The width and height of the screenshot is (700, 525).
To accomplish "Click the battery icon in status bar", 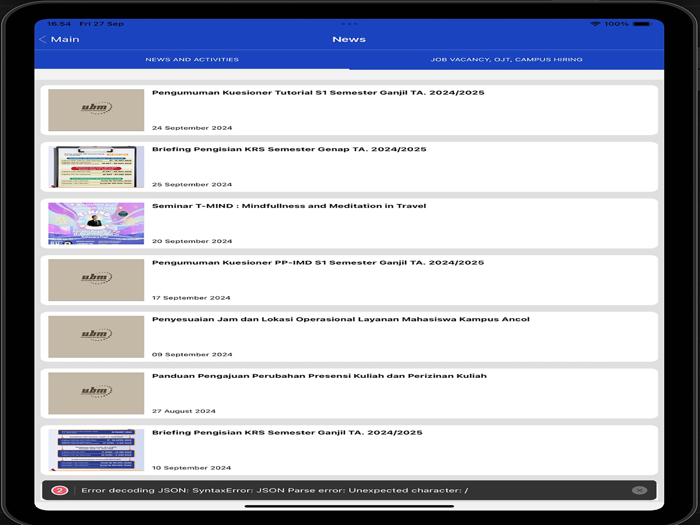I will (642, 24).
